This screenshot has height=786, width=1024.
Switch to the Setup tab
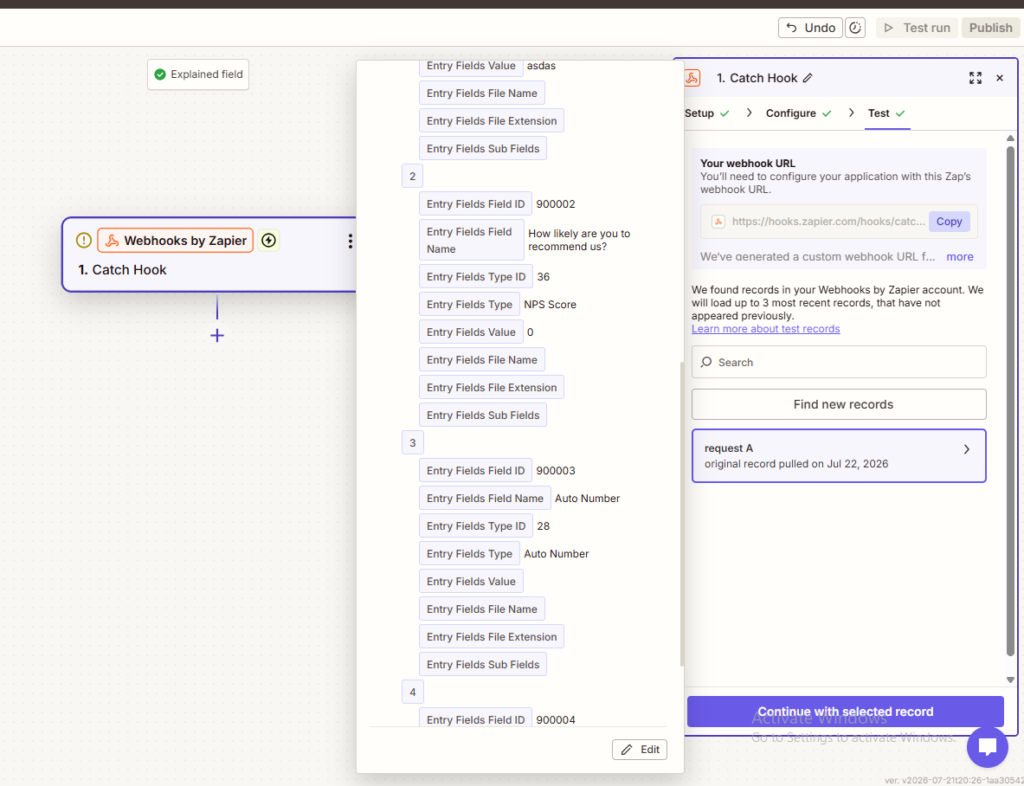pyautogui.click(x=706, y=113)
